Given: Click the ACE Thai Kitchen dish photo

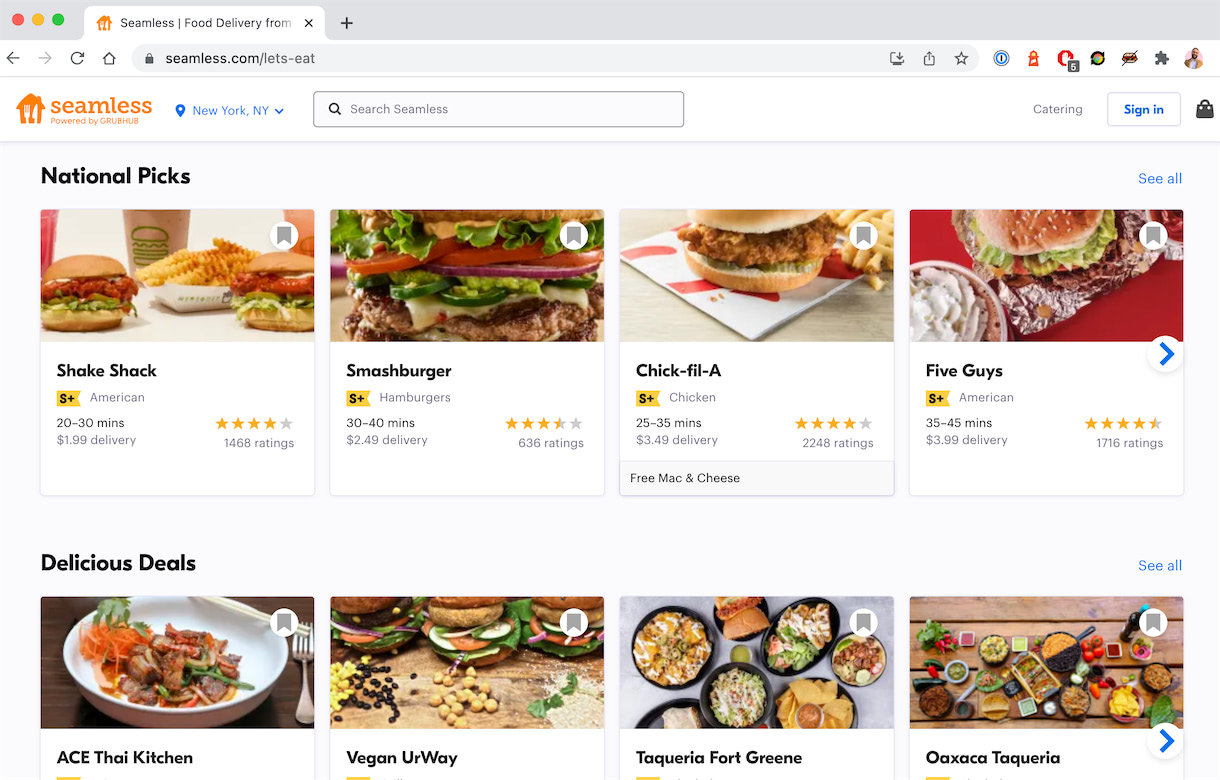Looking at the screenshot, I should pyautogui.click(x=177, y=663).
